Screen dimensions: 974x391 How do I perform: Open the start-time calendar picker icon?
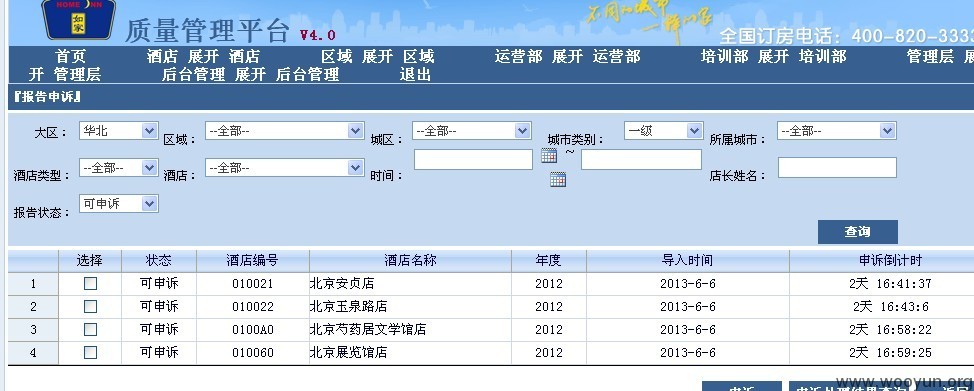pos(548,155)
